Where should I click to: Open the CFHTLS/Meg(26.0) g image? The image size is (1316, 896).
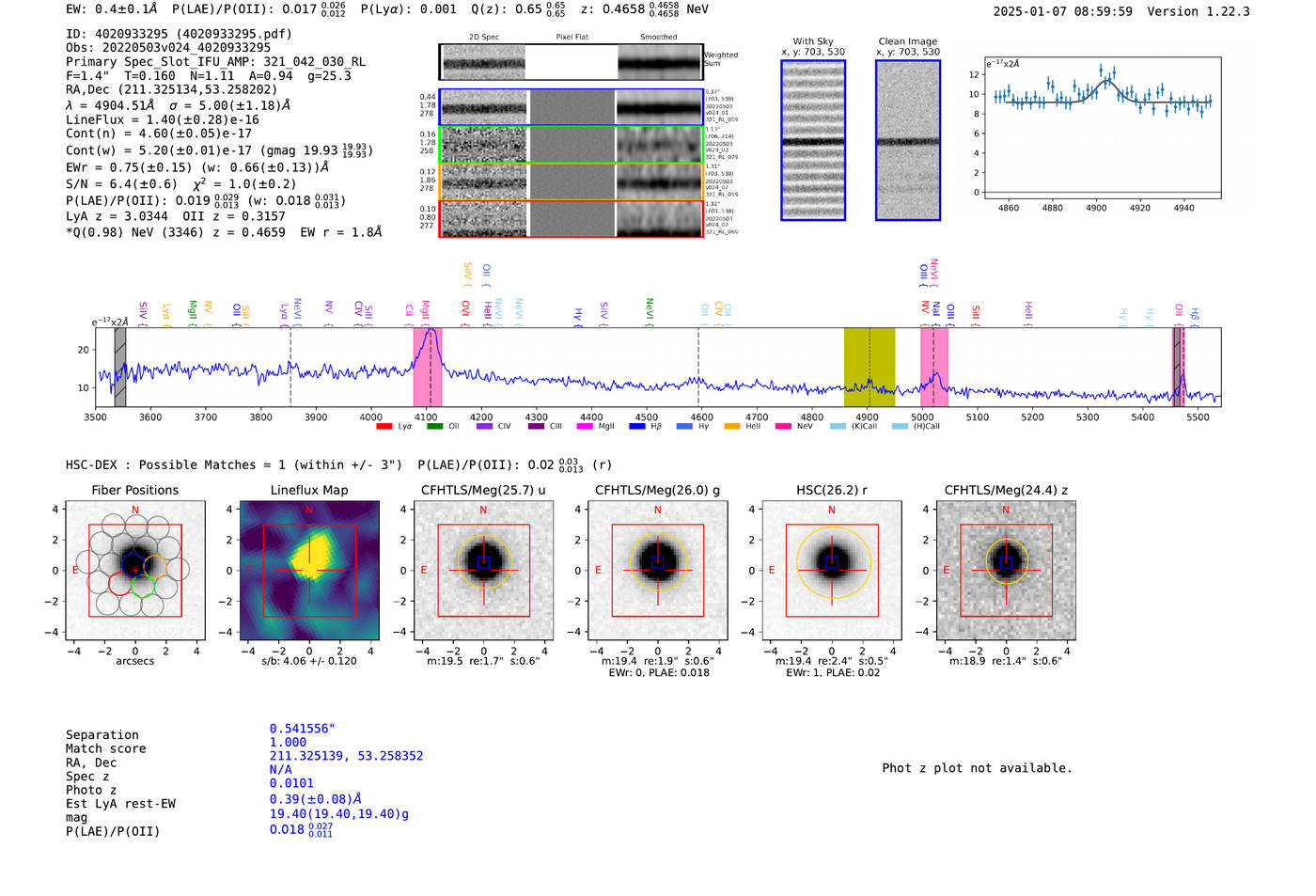[x=658, y=571]
